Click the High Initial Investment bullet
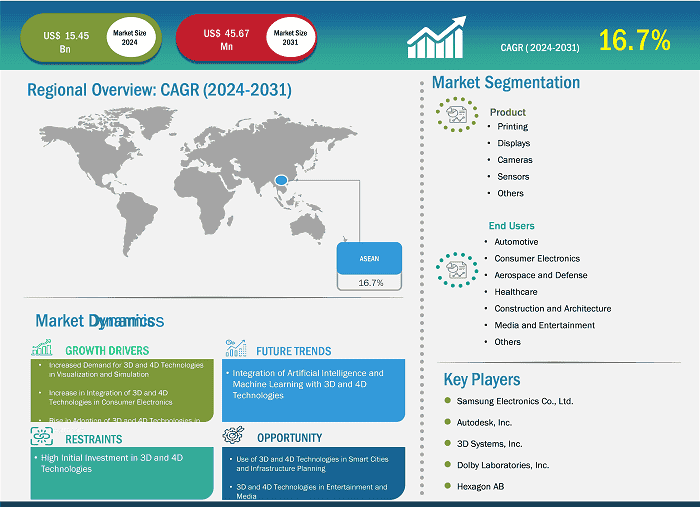Image resolution: width=700 pixels, height=507 pixels. 112,463
